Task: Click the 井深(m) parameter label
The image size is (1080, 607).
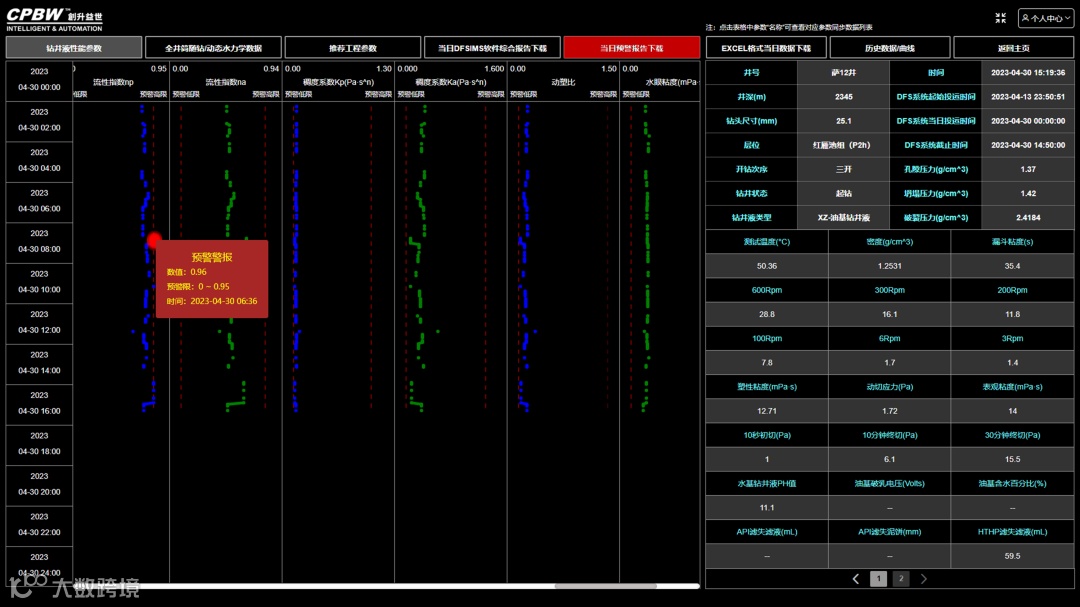Action: point(751,97)
